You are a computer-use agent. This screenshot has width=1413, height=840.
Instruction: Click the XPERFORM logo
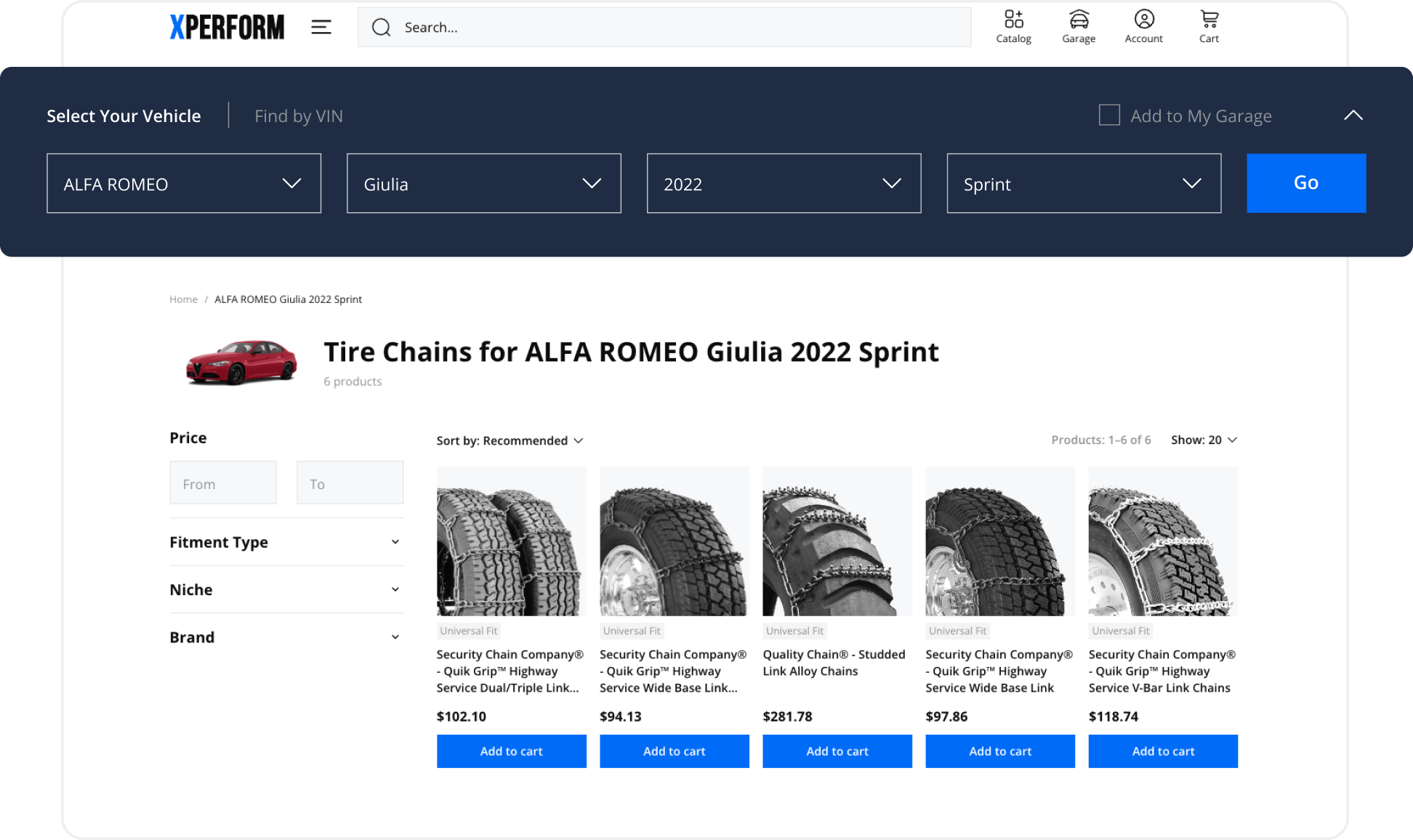click(226, 27)
